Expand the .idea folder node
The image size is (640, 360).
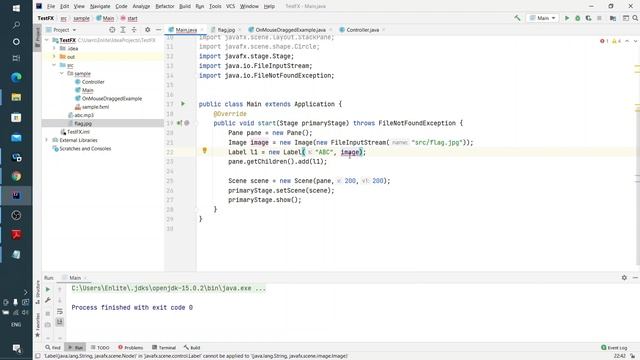[x=54, y=48]
